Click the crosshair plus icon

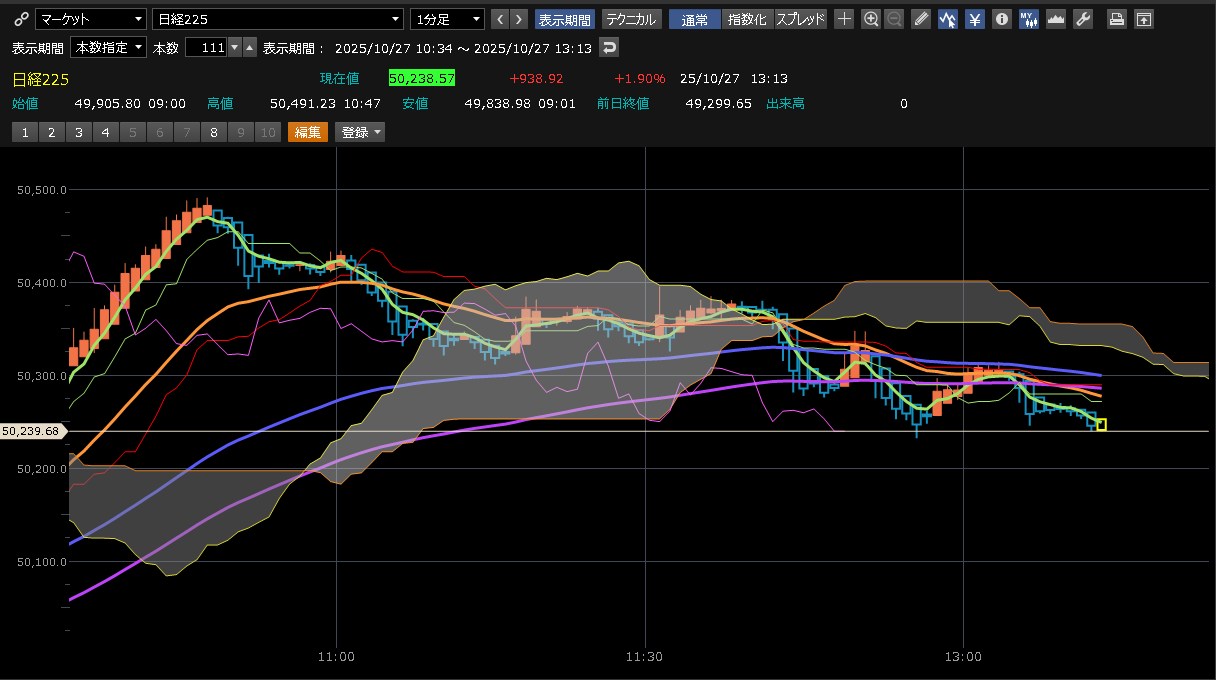(844, 19)
